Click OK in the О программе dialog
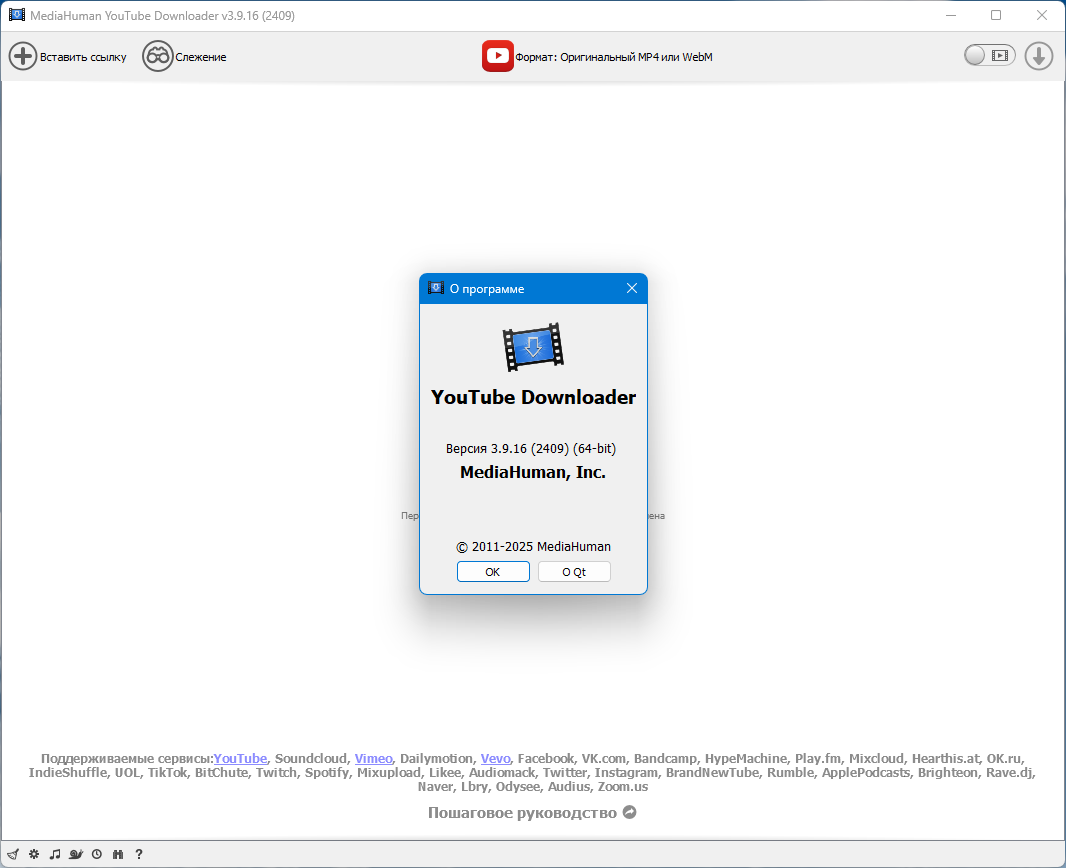 [493, 572]
